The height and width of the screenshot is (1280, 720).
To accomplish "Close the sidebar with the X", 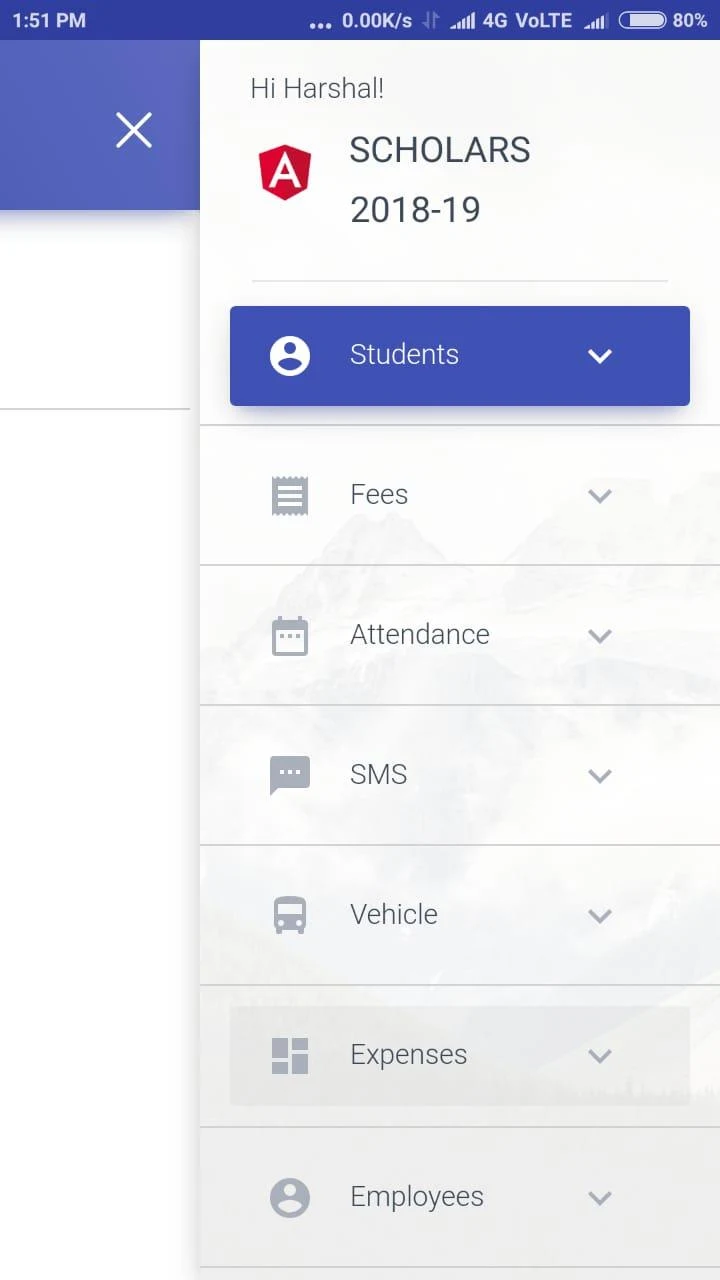I will (134, 130).
